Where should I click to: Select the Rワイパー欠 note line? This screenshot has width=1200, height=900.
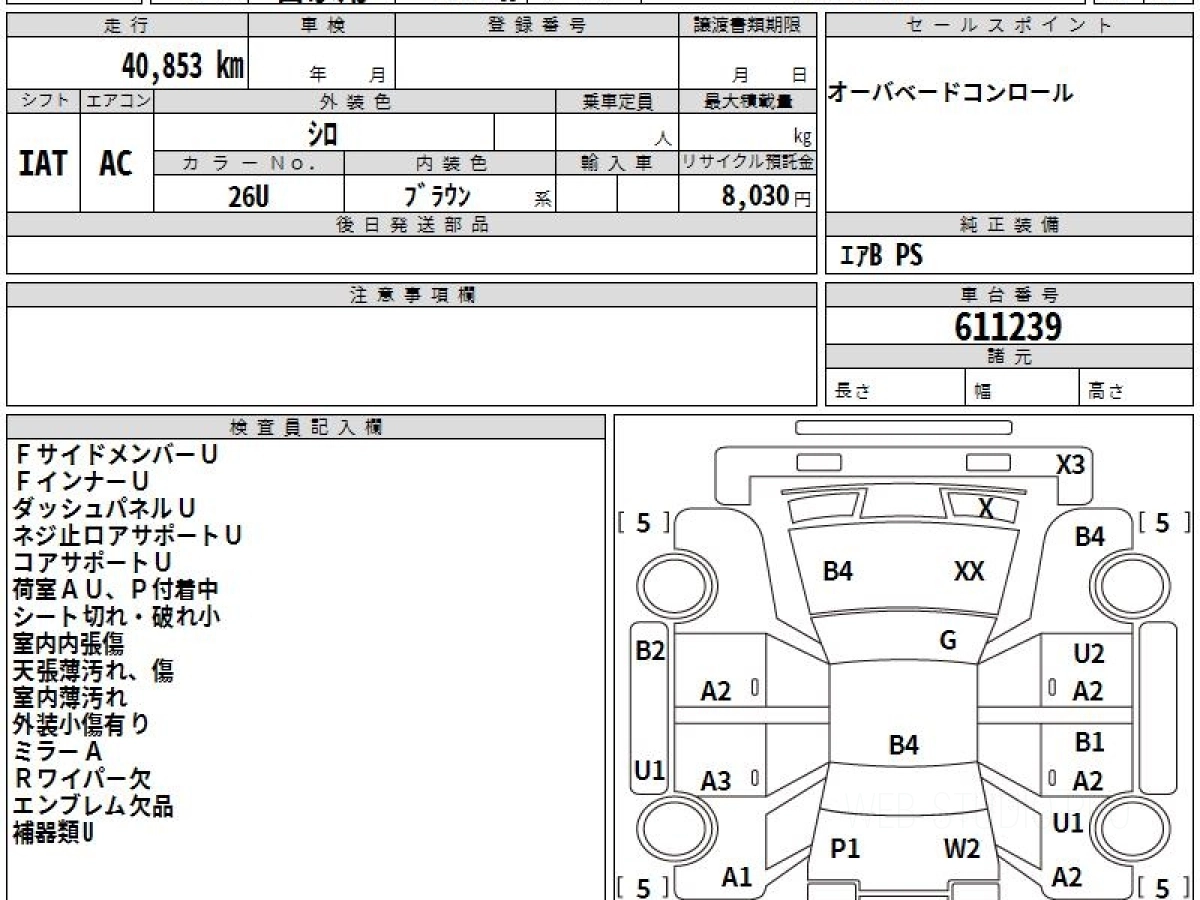coord(82,779)
